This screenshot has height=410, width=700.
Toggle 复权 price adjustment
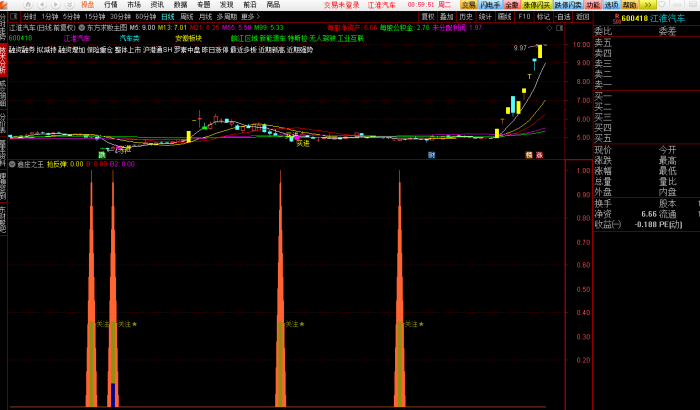[x=428, y=17]
